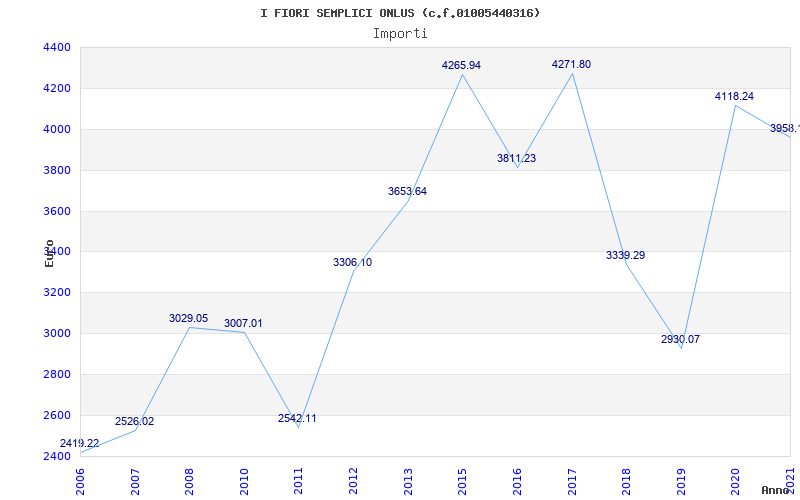Select the data label 3339.29
Image resolution: width=800 pixels, height=500 pixels.
pos(626,255)
